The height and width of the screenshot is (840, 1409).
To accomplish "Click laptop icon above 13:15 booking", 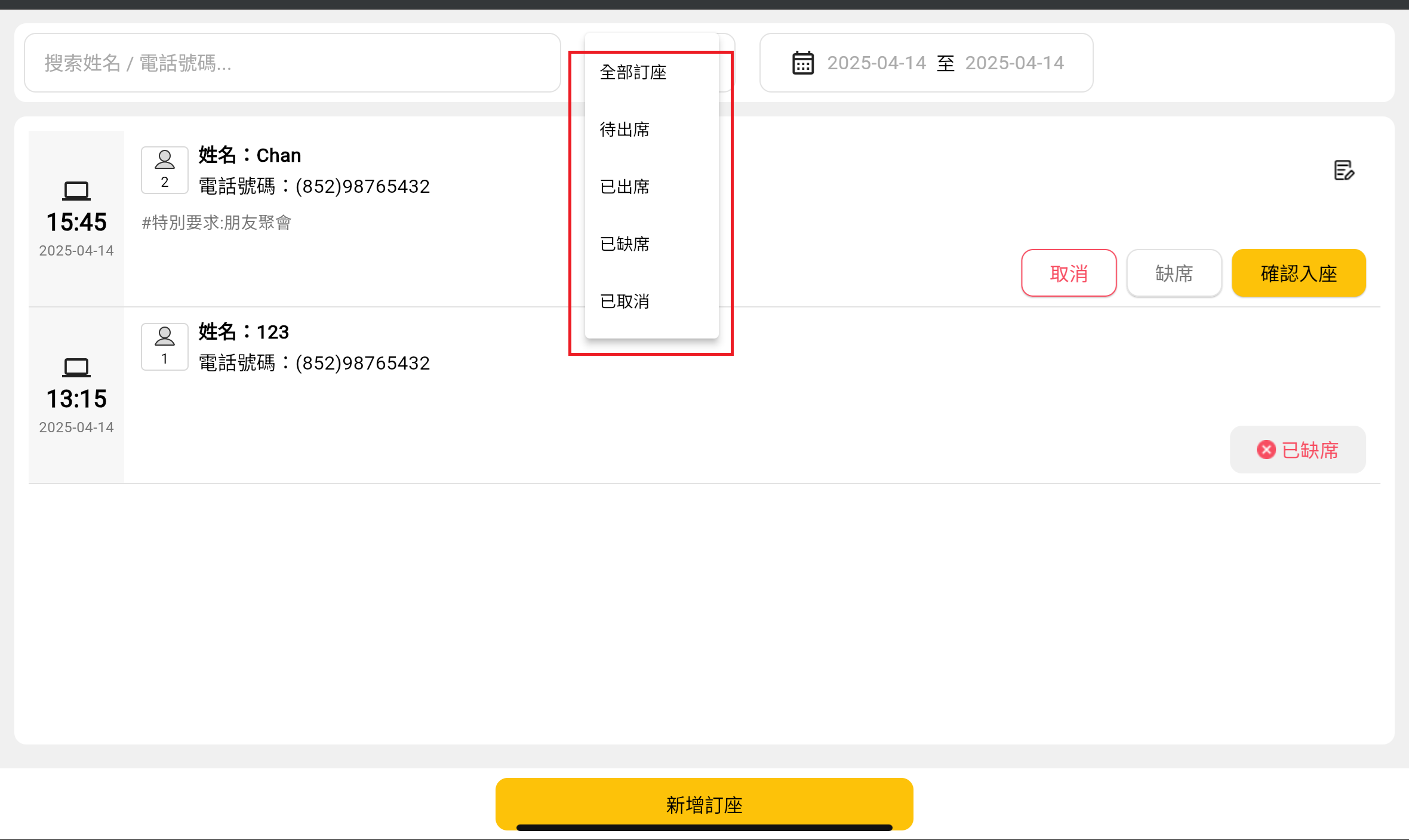I will click(x=76, y=367).
